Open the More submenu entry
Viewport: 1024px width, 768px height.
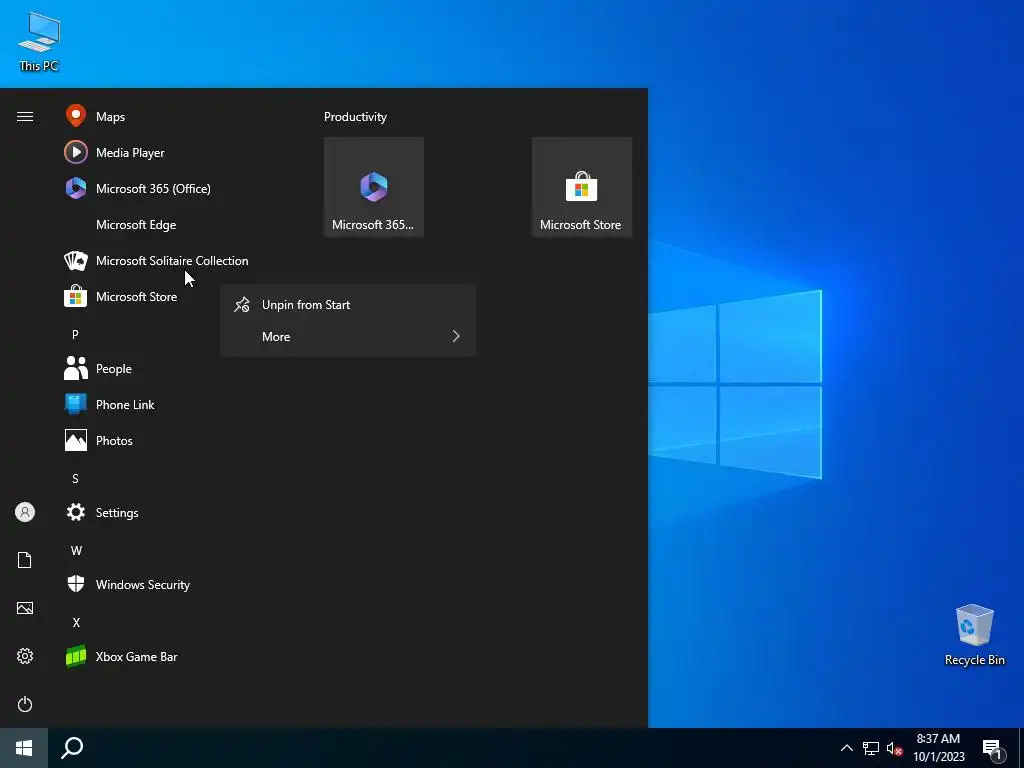click(x=348, y=337)
